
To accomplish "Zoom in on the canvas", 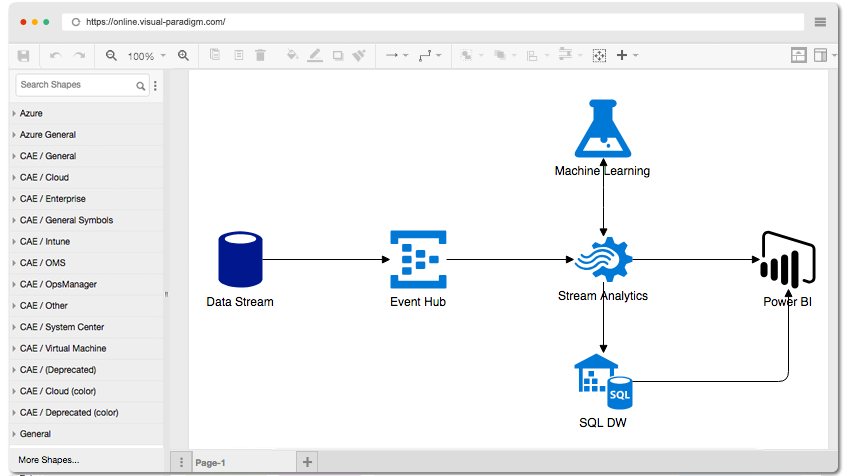I will [x=183, y=56].
